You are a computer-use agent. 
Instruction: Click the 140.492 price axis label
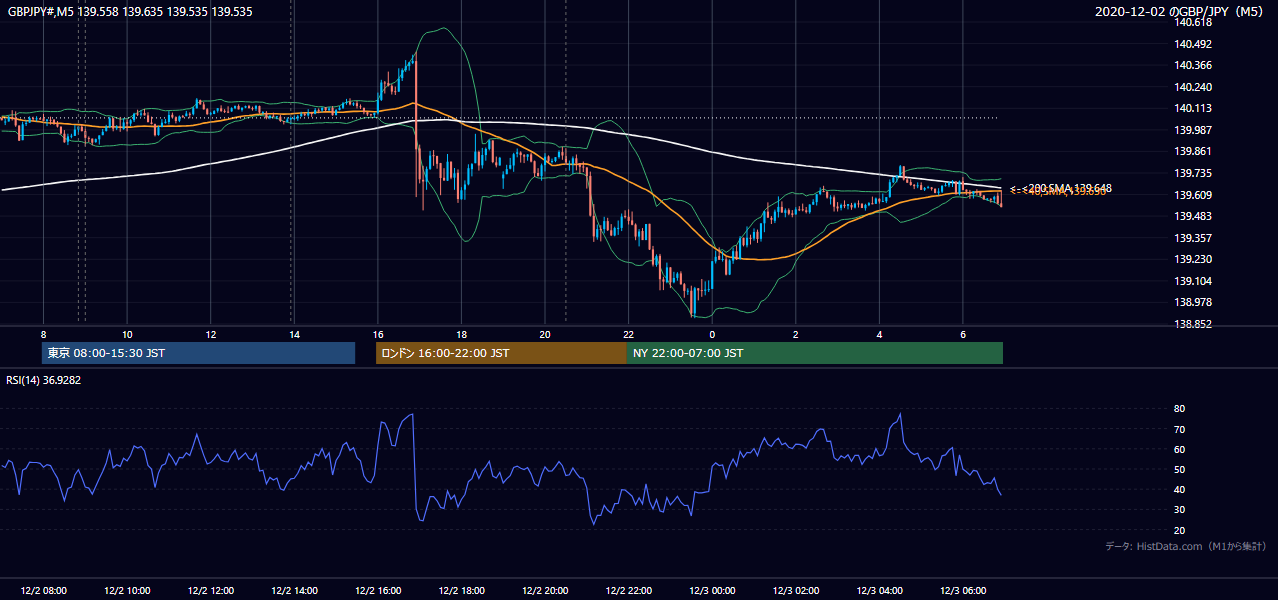pyautogui.click(x=1193, y=44)
